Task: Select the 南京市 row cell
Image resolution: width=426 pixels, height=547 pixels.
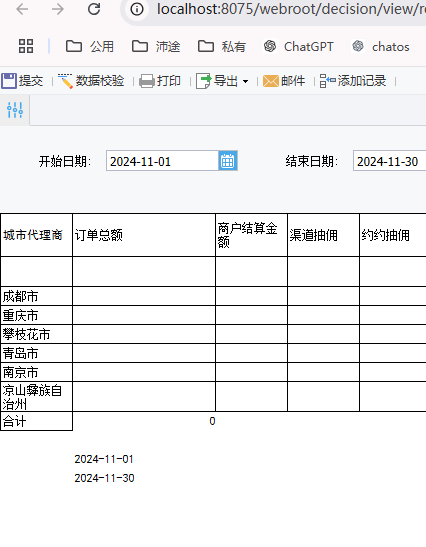Action: click(36, 372)
